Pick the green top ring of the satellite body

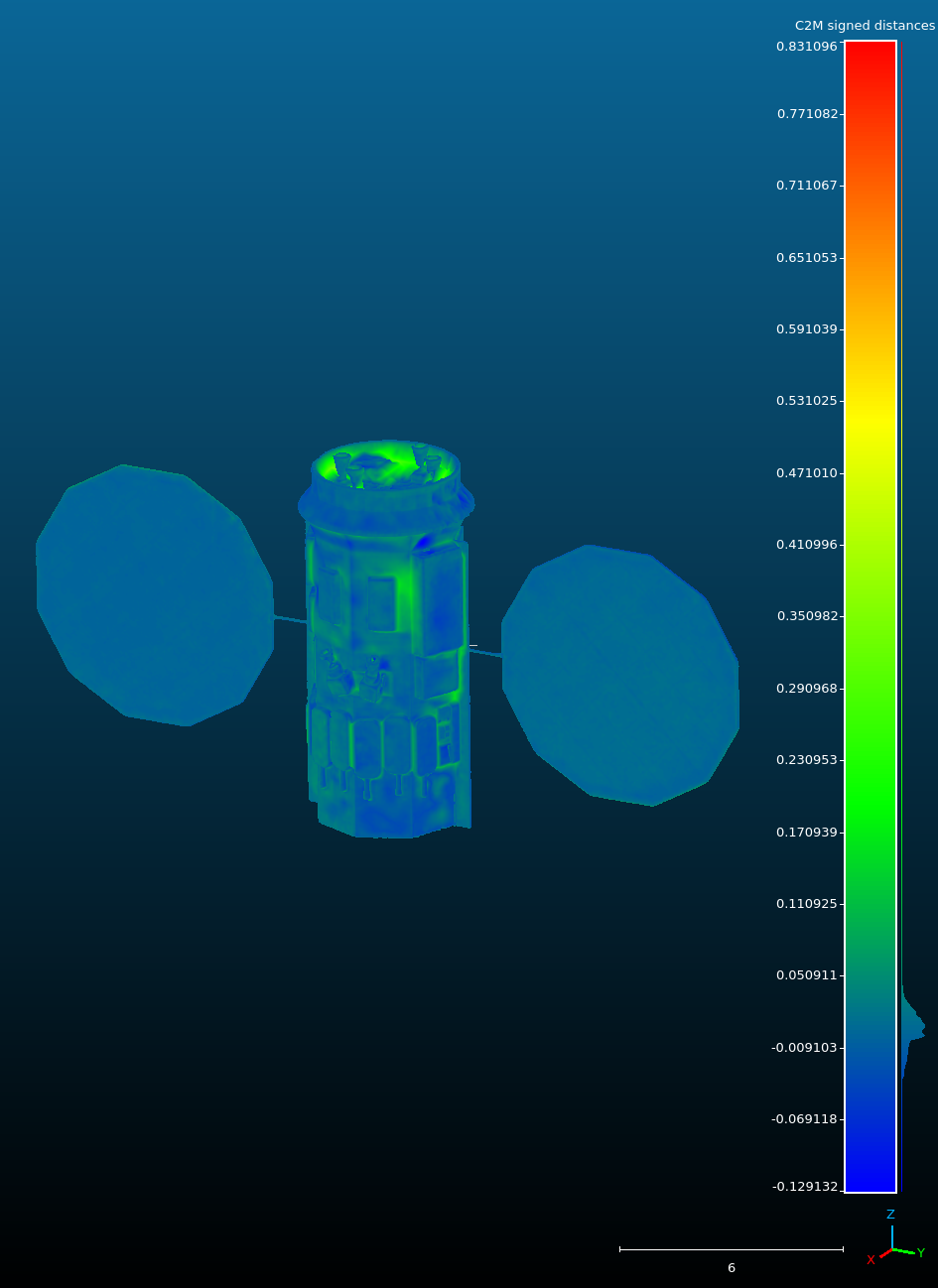(x=386, y=464)
